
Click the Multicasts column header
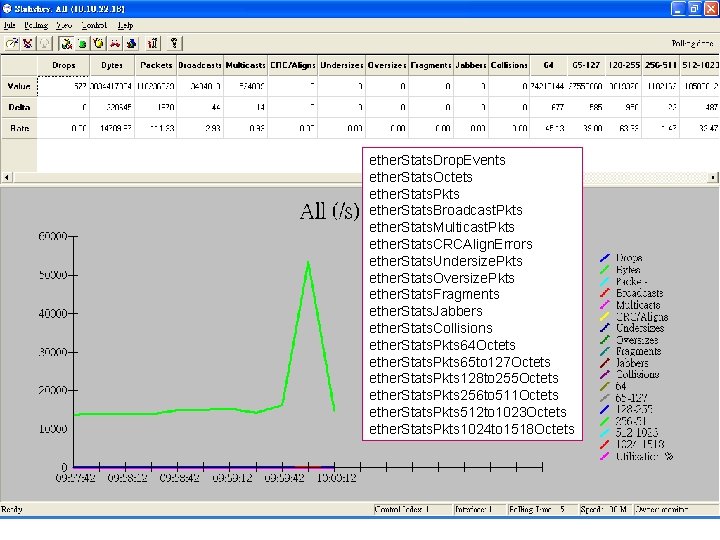pos(246,65)
